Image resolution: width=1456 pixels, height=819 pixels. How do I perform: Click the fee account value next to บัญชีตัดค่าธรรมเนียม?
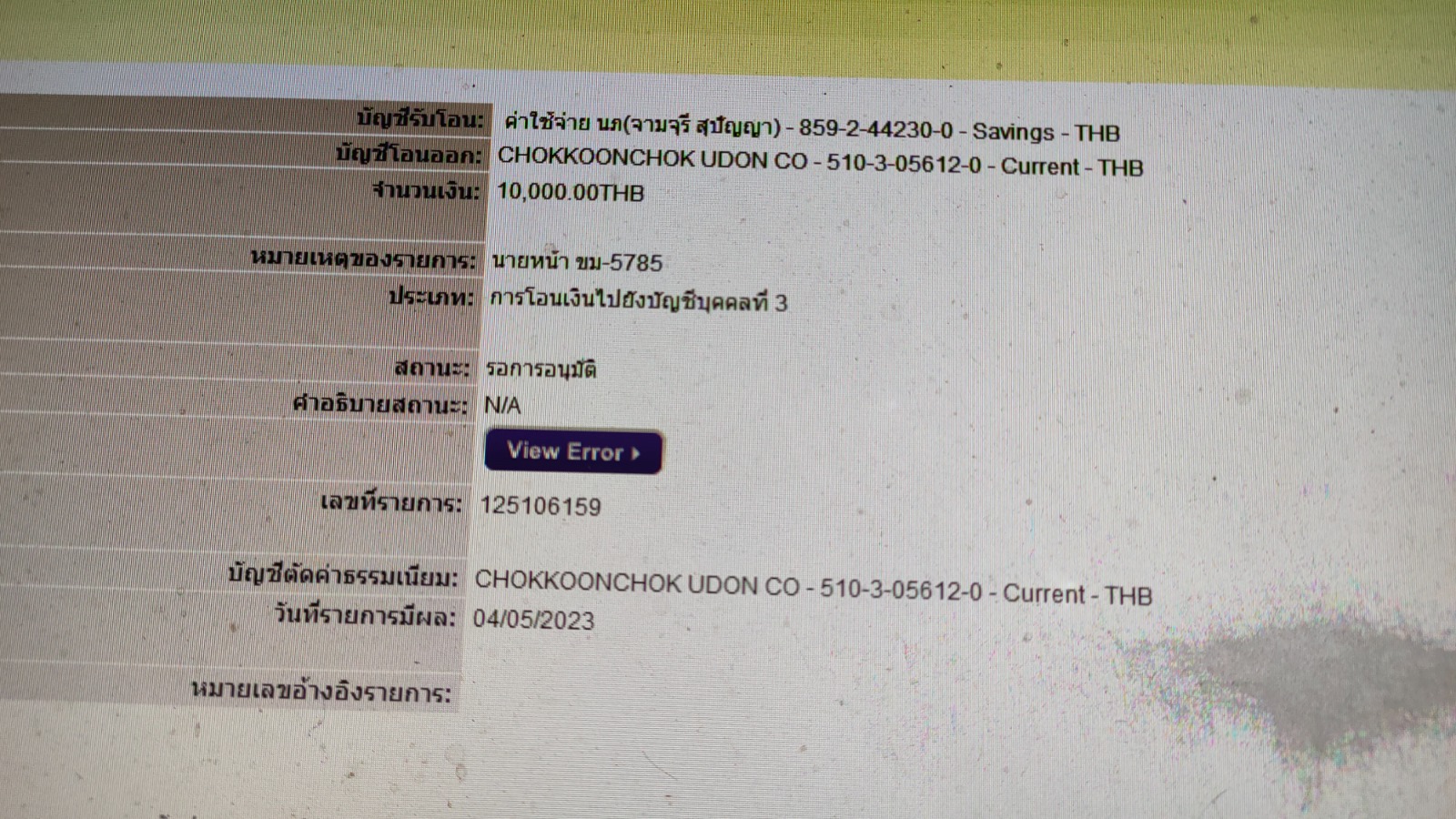pyautogui.click(x=814, y=588)
